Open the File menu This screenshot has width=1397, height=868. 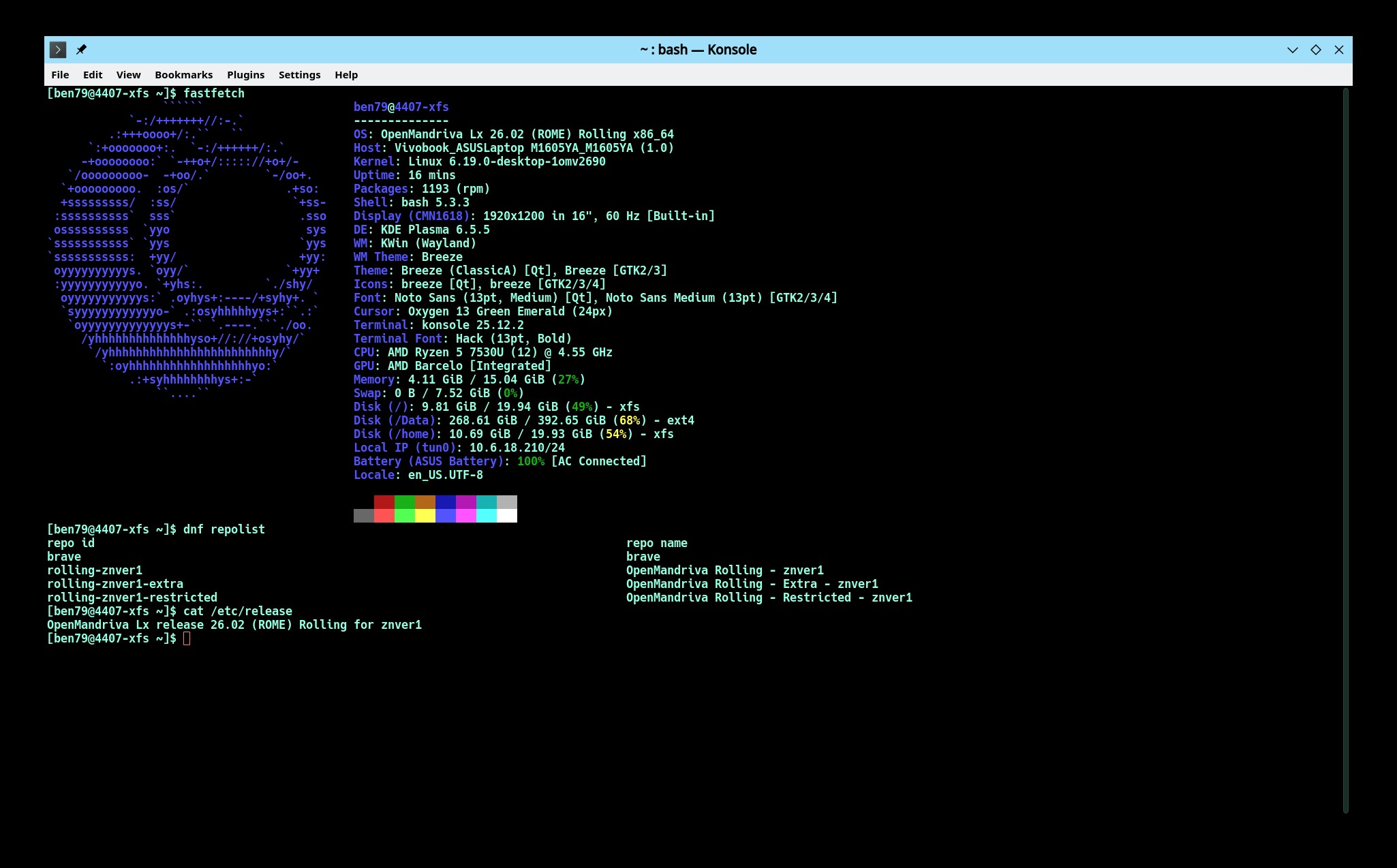60,75
